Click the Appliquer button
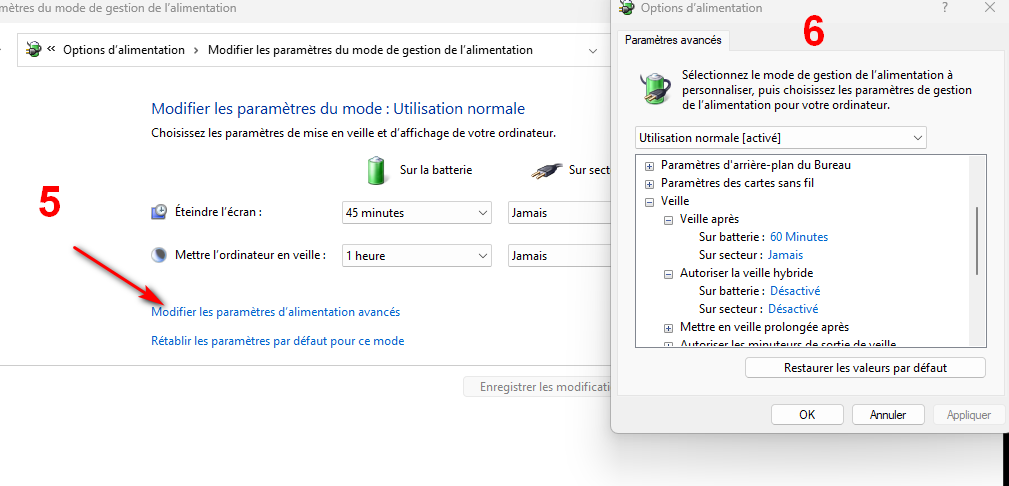Image resolution: width=1009 pixels, height=486 pixels. click(x=968, y=415)
